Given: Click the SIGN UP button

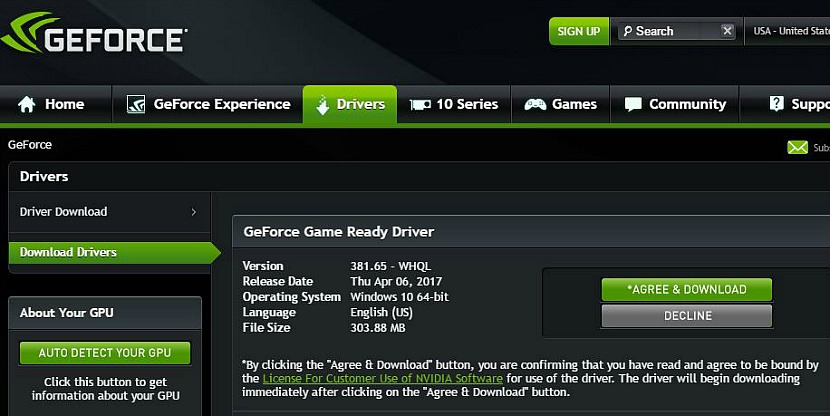Looking at the screenshot, I should [x=579, y=31].
